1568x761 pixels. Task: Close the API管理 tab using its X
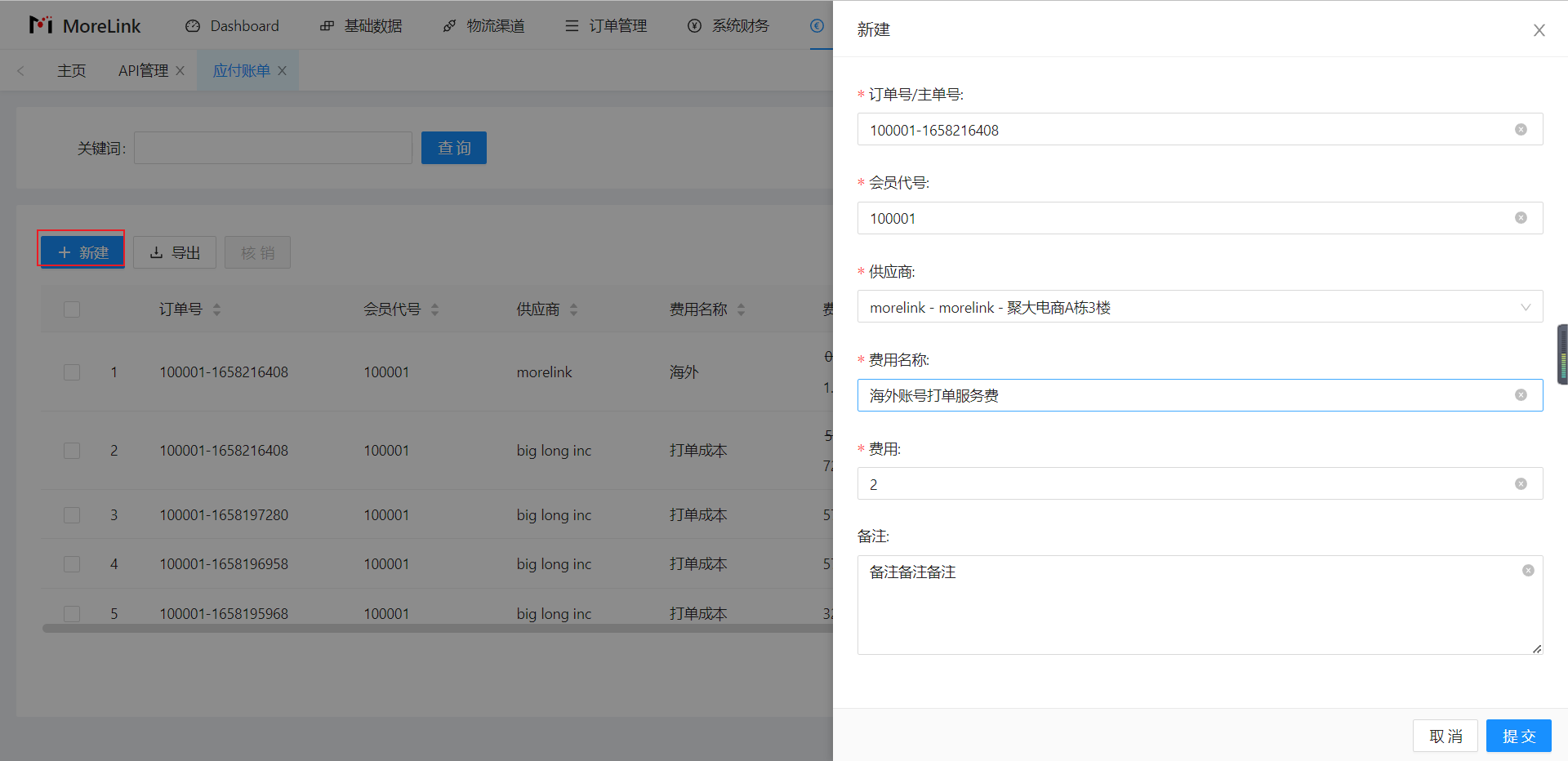click(180, 71)
